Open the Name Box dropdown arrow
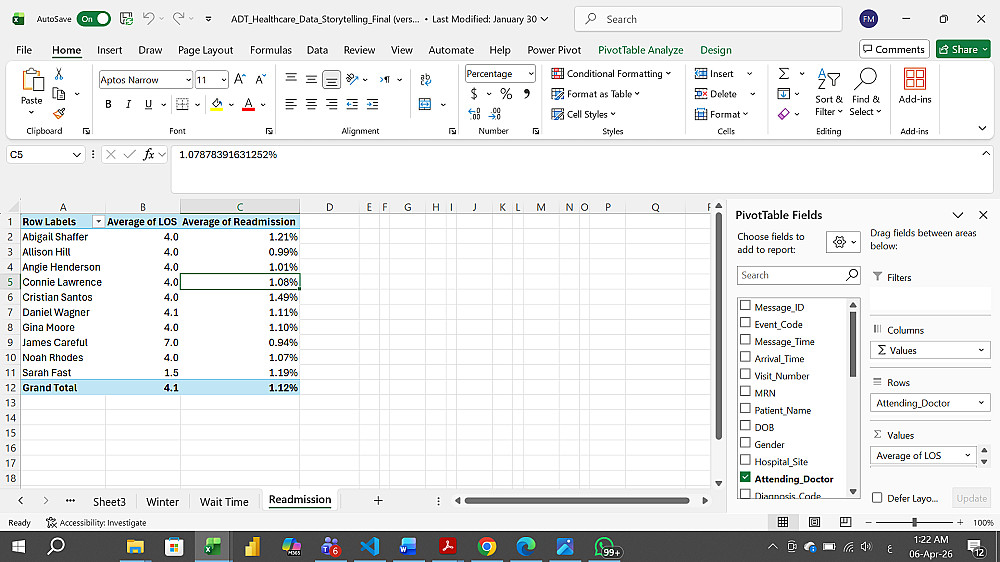 click(77, 154)
